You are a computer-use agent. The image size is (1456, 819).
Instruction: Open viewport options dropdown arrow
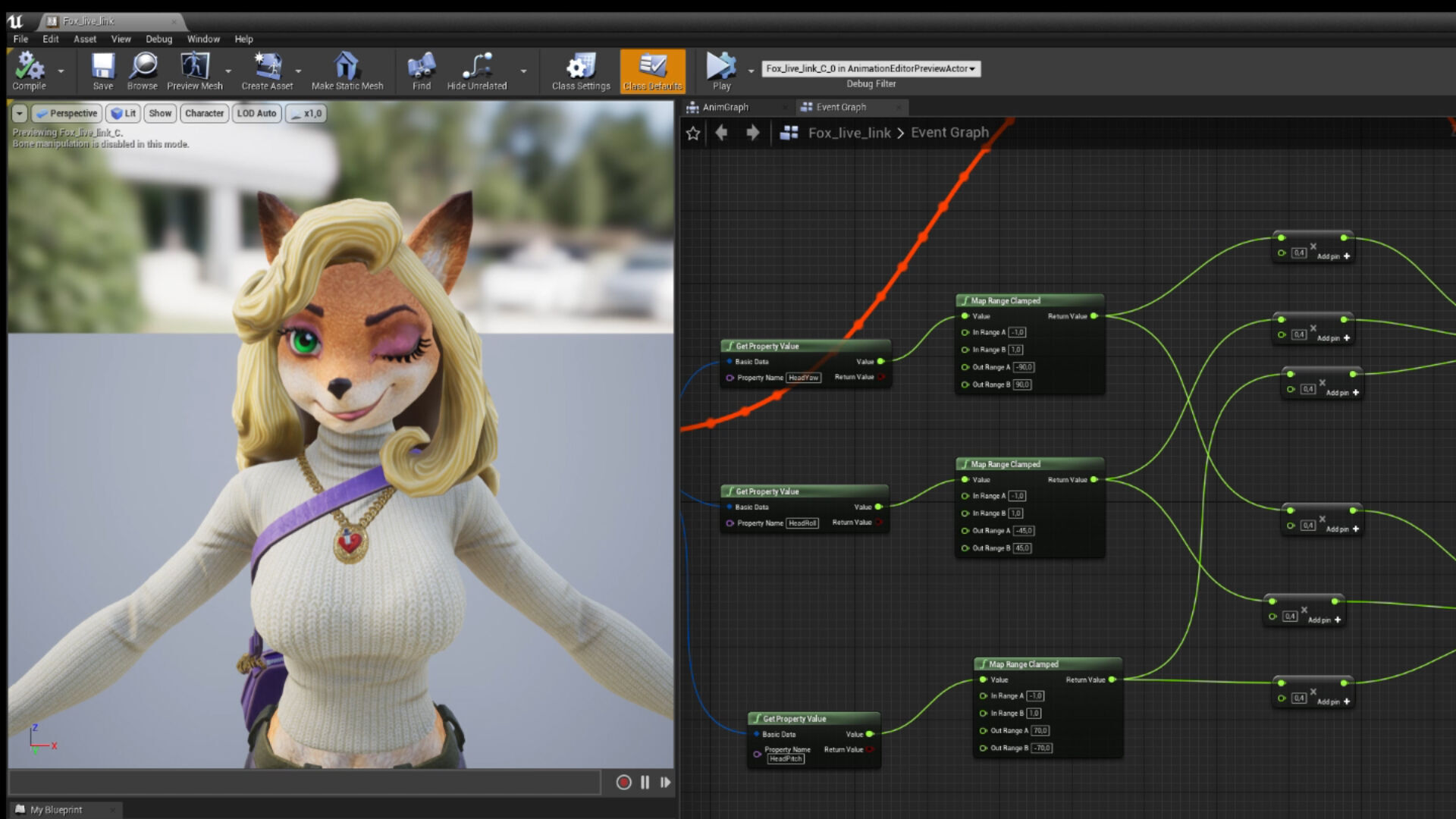pyautogui.click(x=20, y=114)
